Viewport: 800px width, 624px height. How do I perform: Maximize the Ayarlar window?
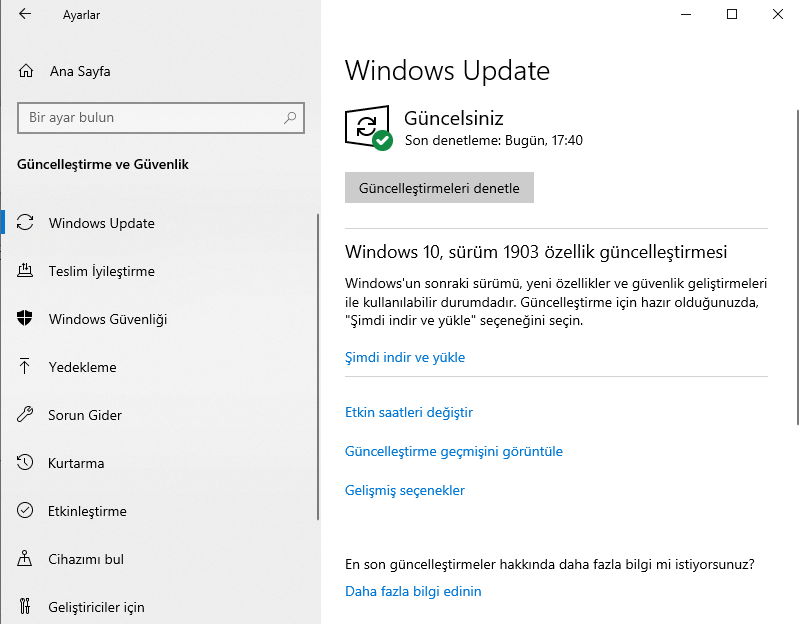732,14
